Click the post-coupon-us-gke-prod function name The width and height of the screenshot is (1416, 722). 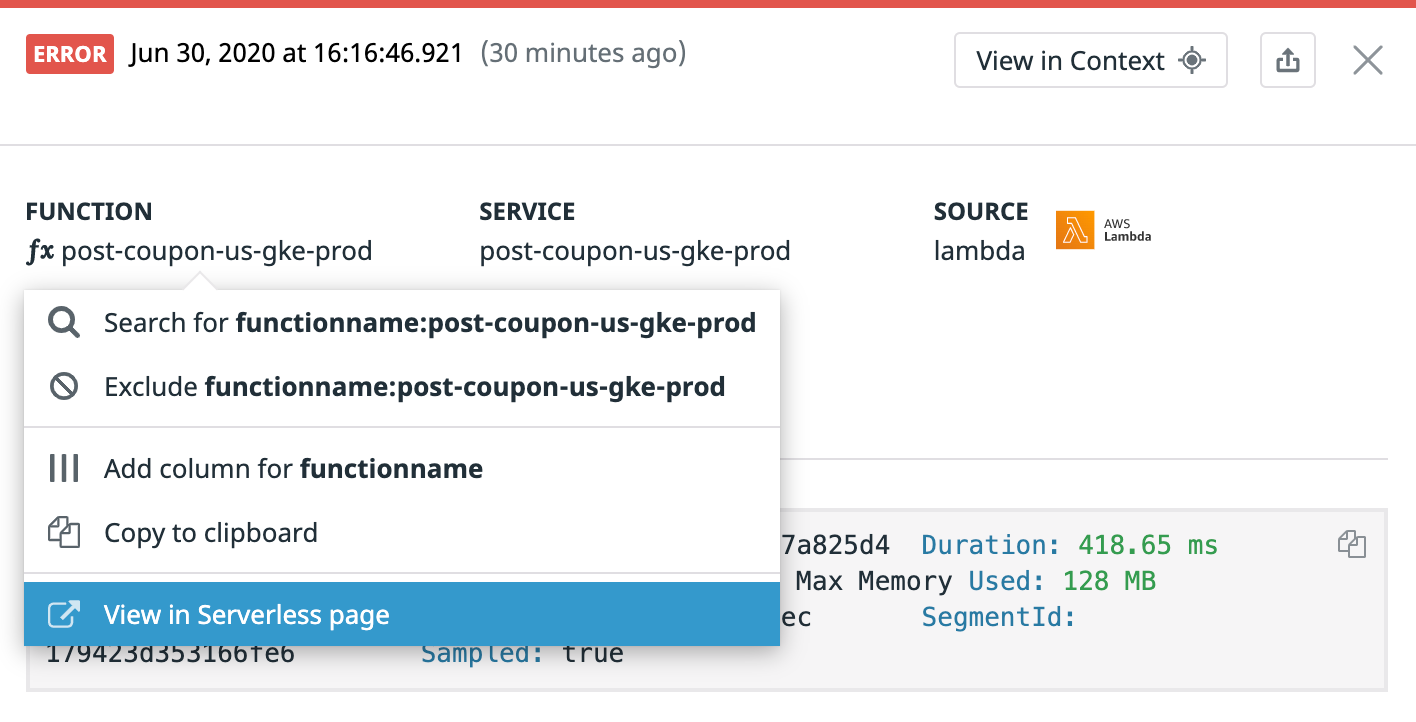[x=217, y=251]
